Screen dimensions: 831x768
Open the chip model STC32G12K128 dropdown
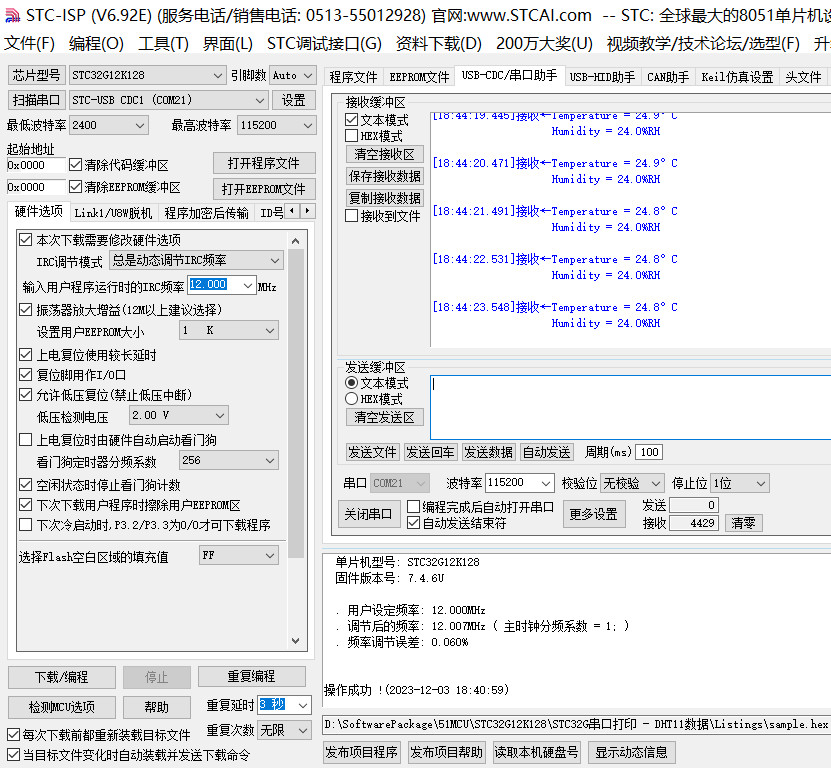(x=148, y=75)
